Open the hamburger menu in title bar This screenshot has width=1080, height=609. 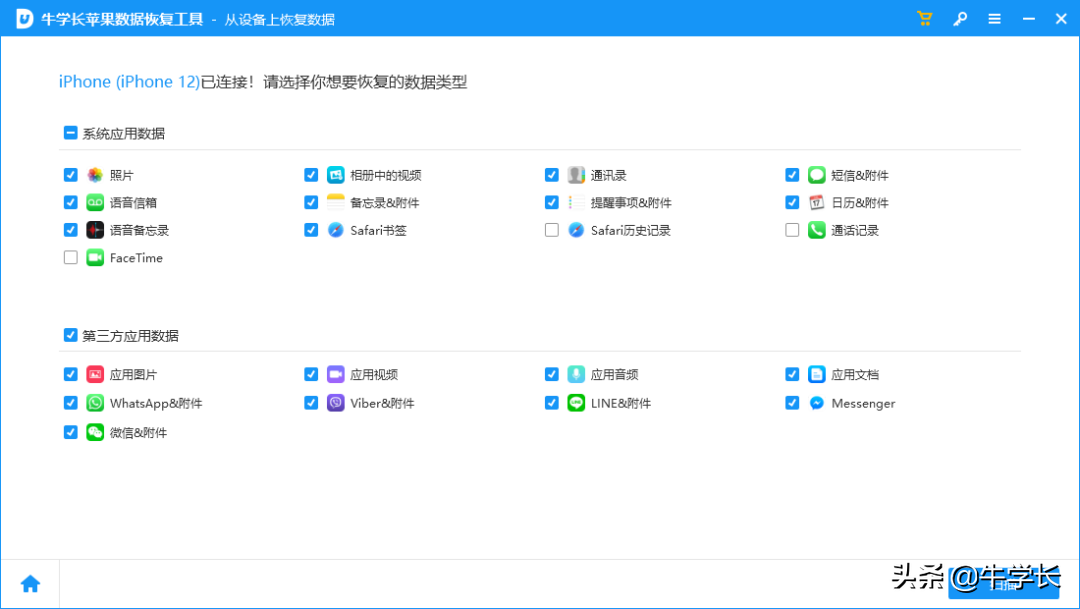(994, 19)
